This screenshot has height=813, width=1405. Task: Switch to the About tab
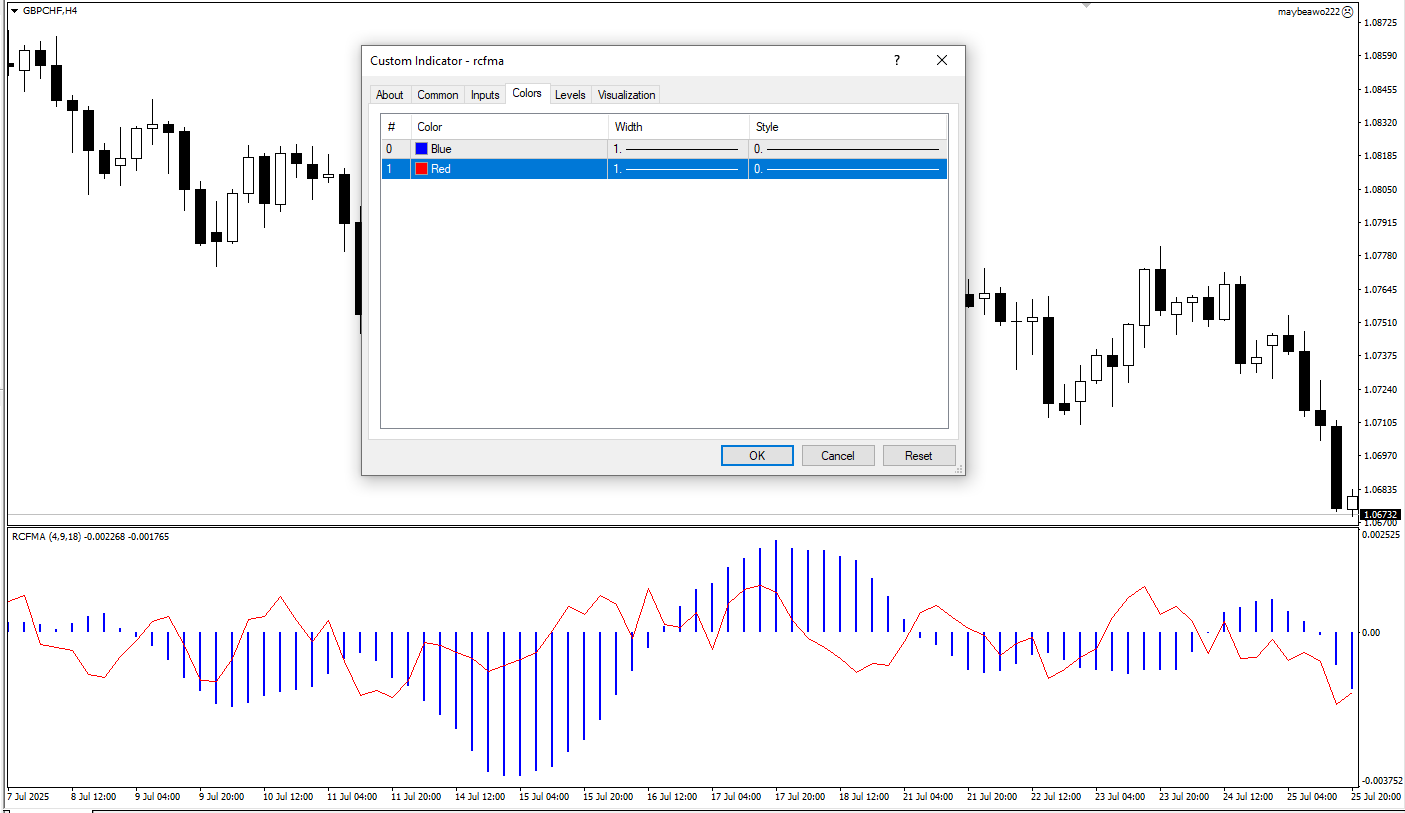389,95
